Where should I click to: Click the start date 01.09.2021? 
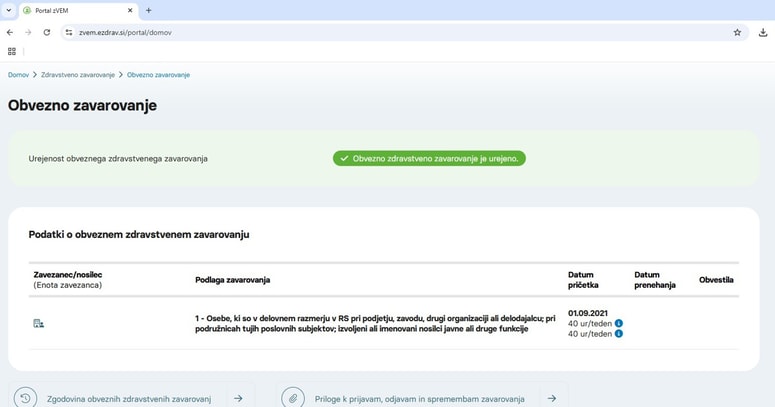pyautogui.click(x=588, y=313)
